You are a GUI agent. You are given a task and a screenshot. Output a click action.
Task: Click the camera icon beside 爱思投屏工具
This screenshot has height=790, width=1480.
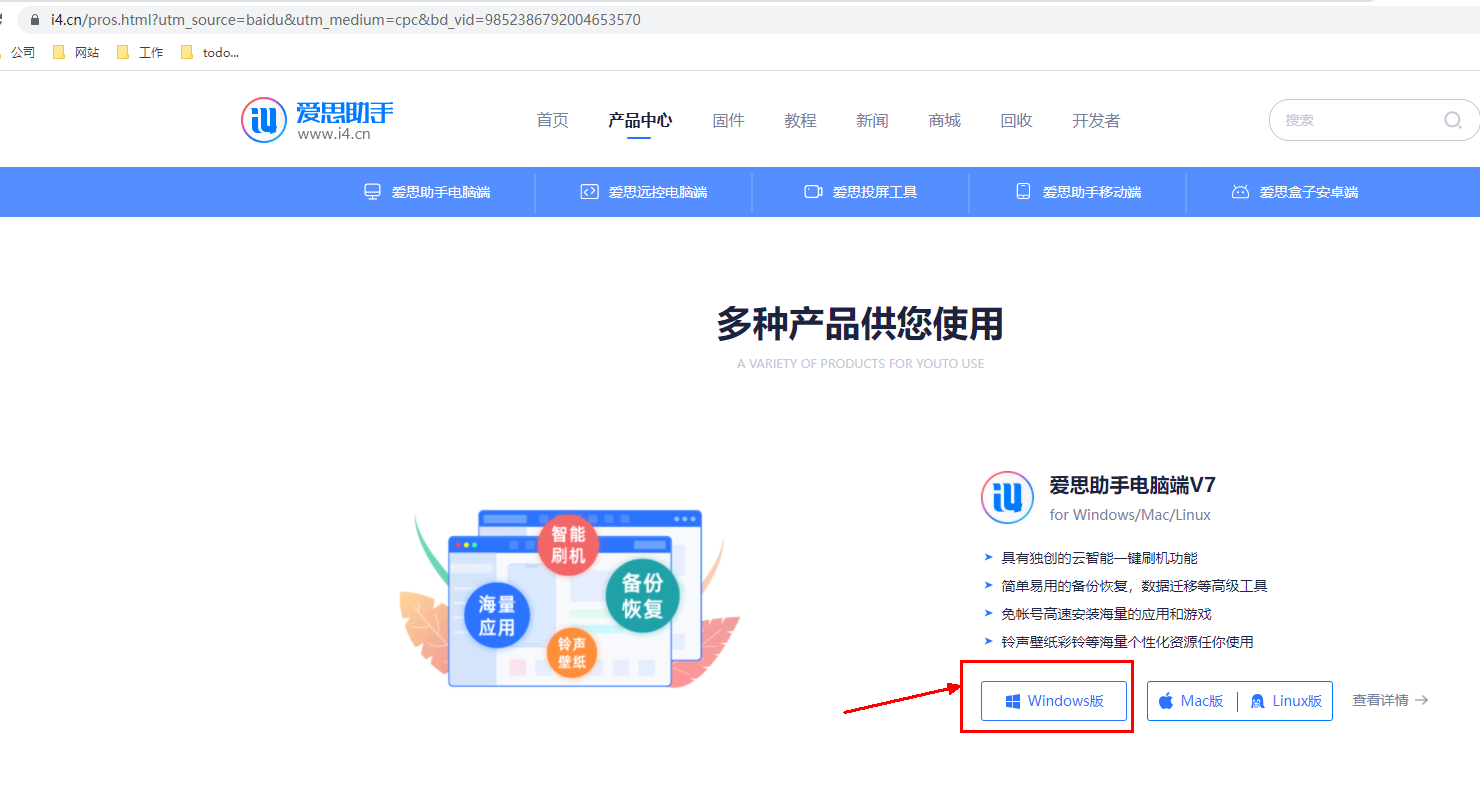(x=813, y=192)
